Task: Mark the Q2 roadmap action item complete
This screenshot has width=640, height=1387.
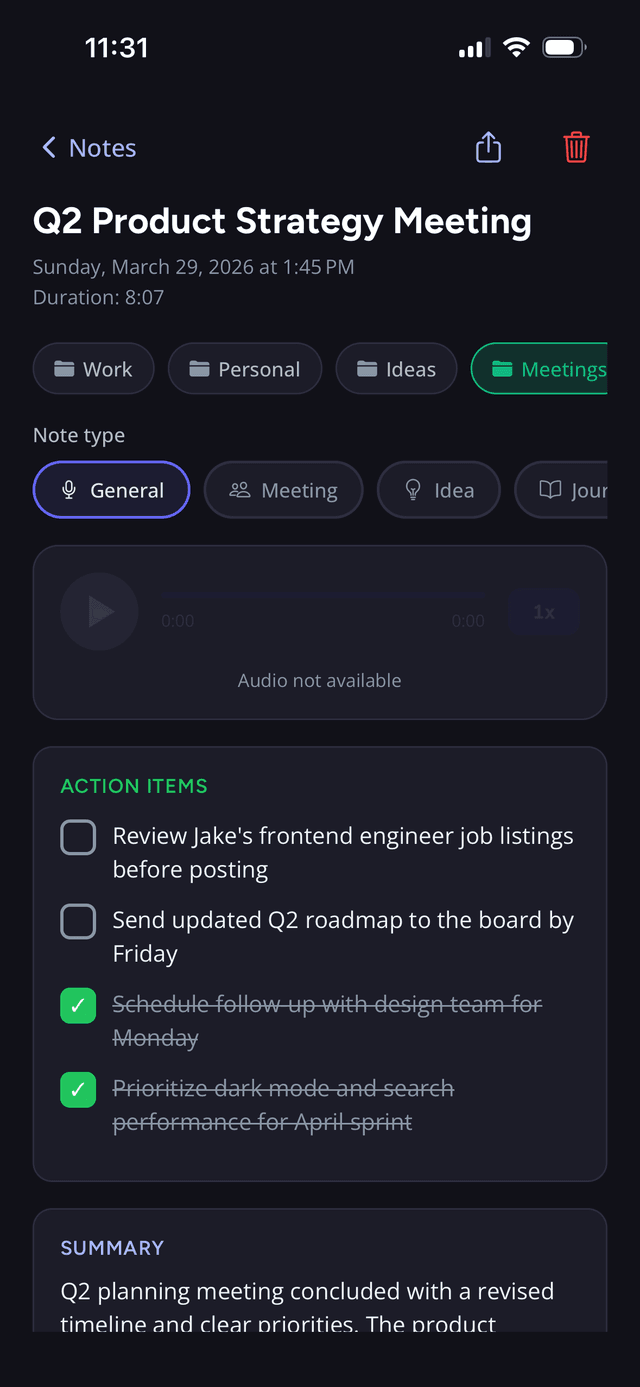Action: pos(78,921)
